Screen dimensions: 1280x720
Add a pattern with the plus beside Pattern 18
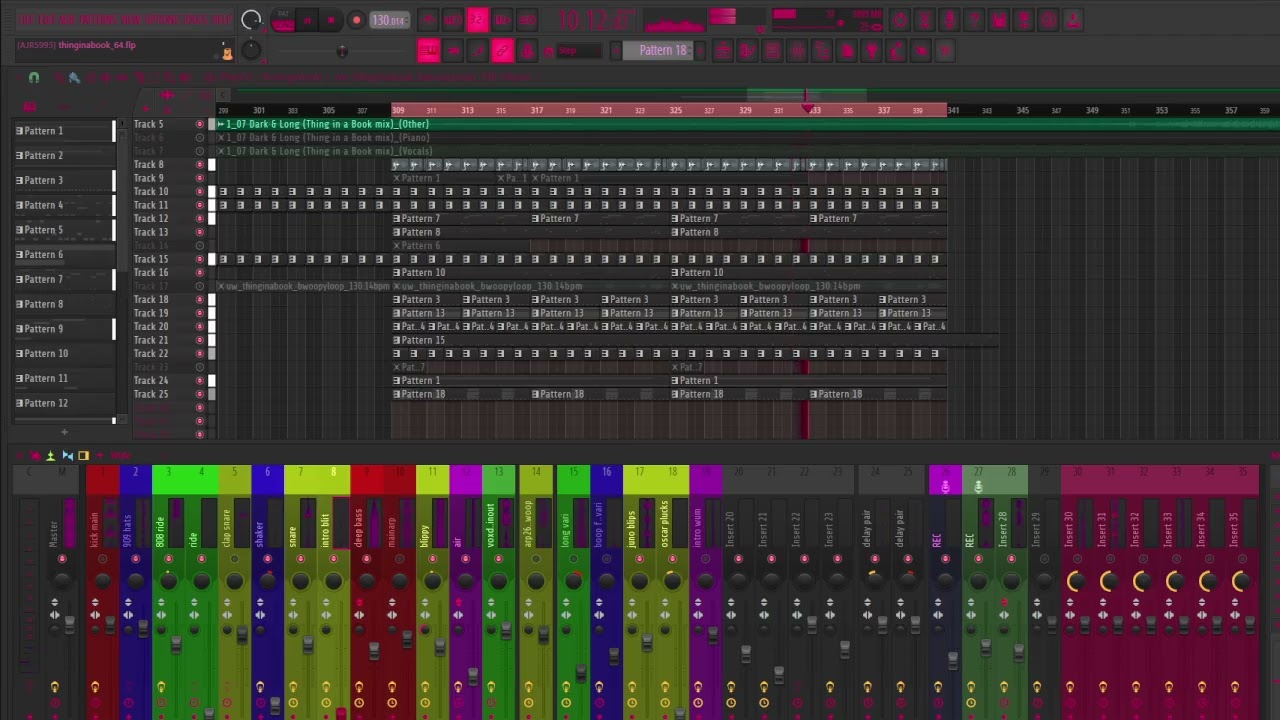[x=700, y=50]
